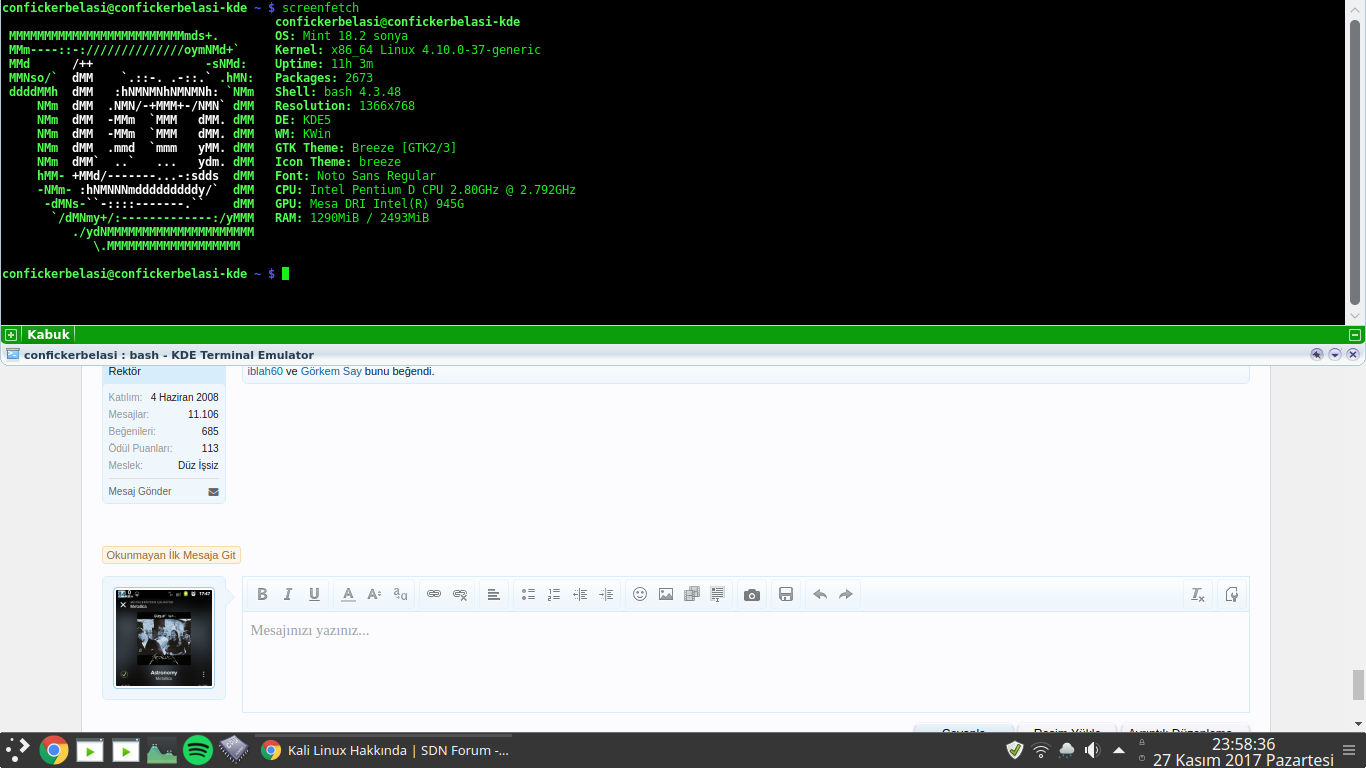Open the text alignment dropdown
This screenshot has width=1366, height=768.
click(x=493, y=594)
